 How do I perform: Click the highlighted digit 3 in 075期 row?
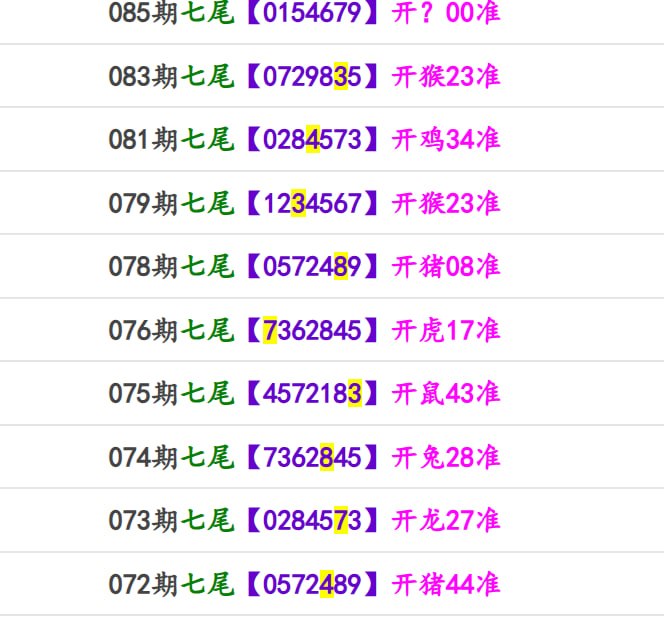(x=355, y=393)
